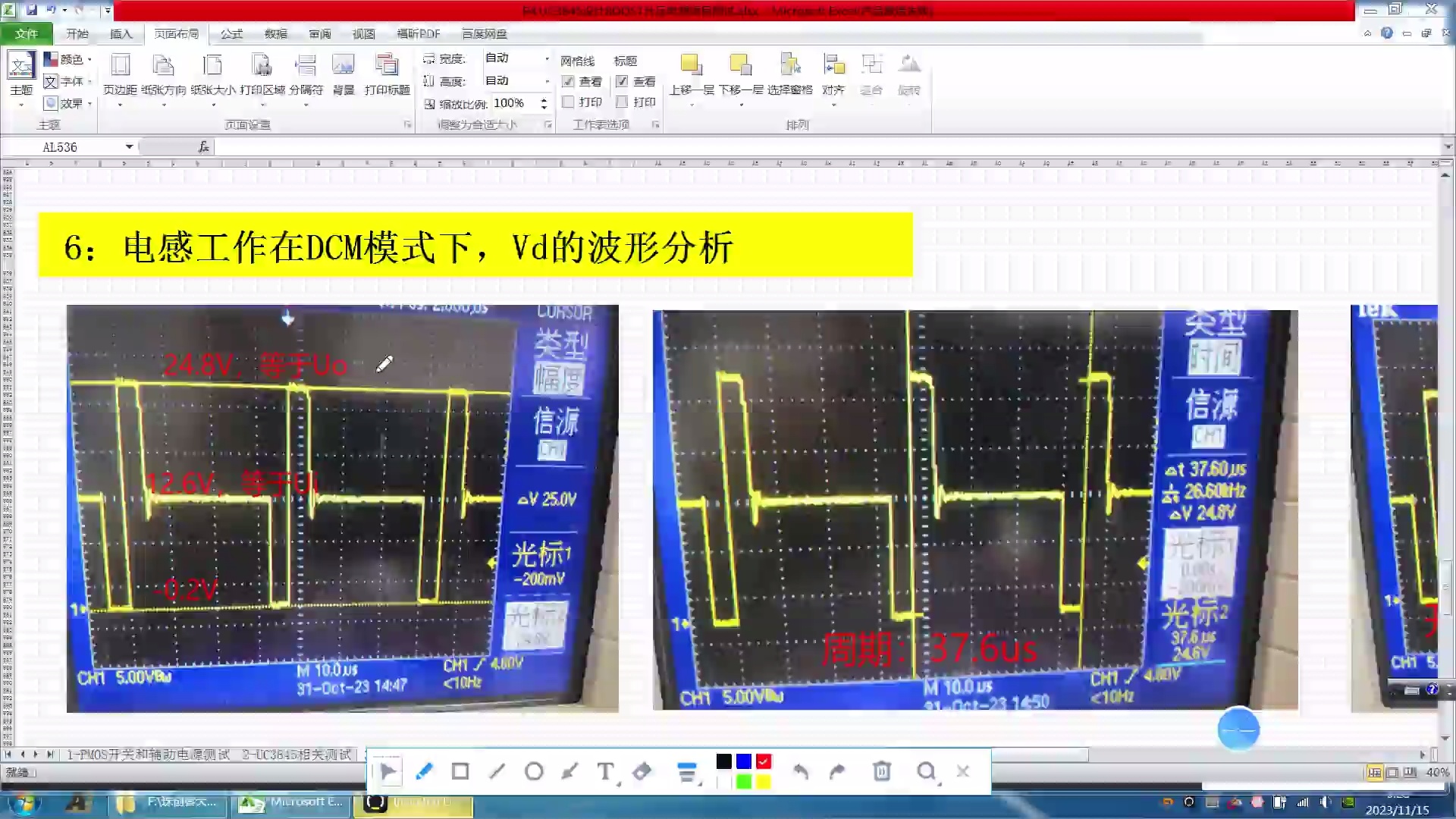Select the Text tool in the annotation toolbar
1456x819 pixels.
[604, 770]
